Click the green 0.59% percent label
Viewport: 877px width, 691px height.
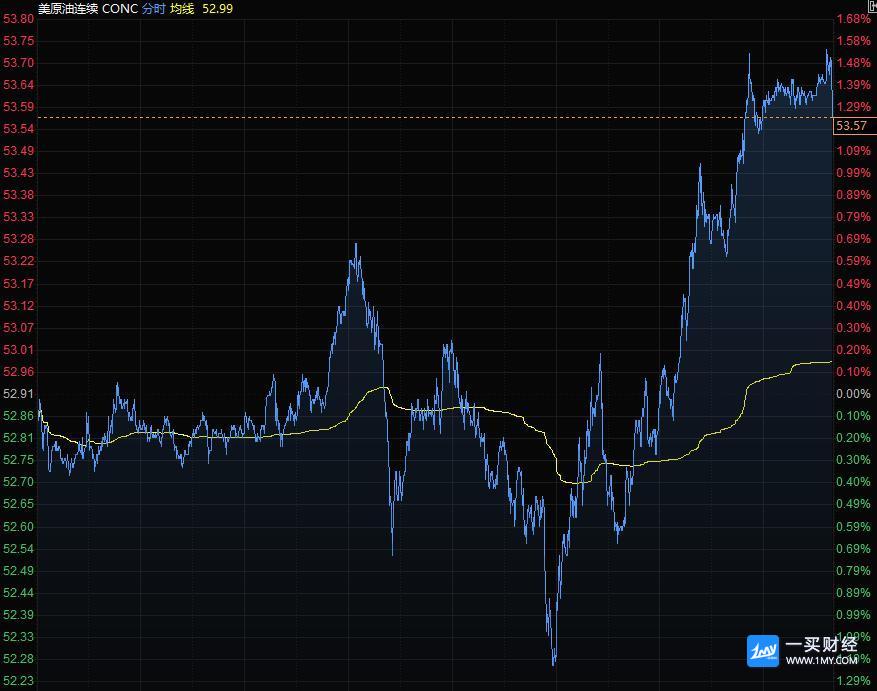click(x=854, y=527)
